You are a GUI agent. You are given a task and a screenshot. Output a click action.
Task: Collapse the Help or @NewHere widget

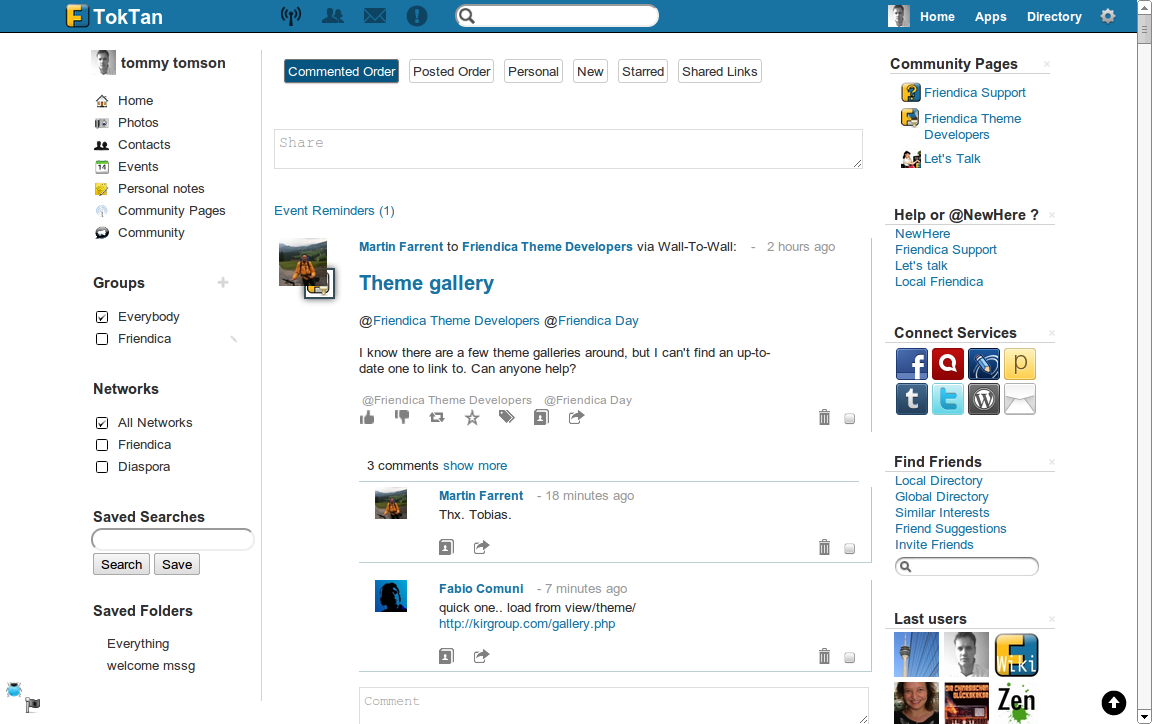pyautogui.click(x=1051, y=215)
